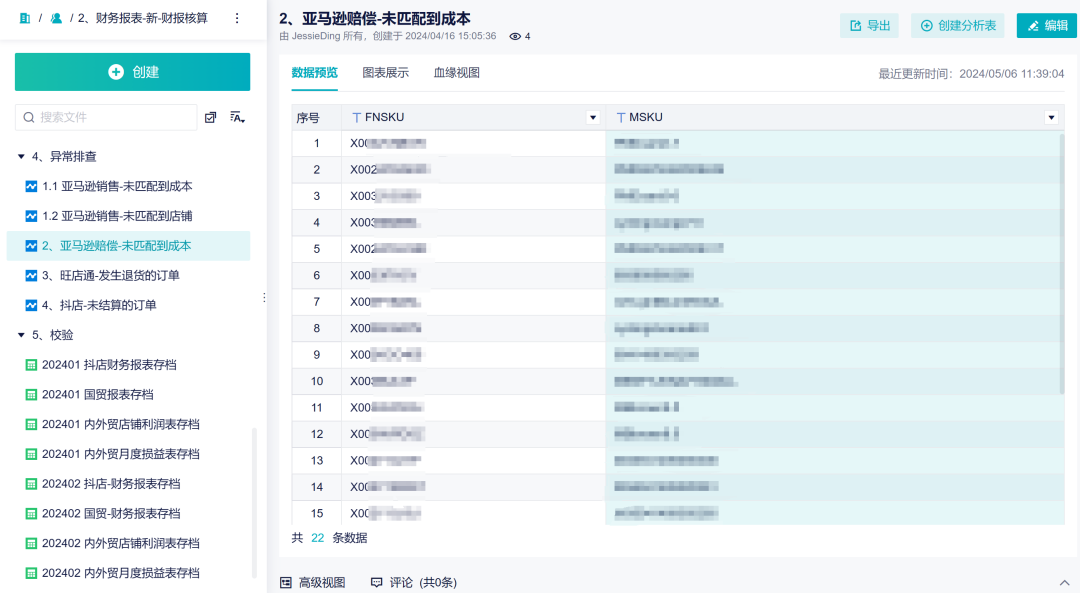This screenshot has width=1080, height=593.
Task: Open the MSKU column dropdown
Action: pos(1052,118)
